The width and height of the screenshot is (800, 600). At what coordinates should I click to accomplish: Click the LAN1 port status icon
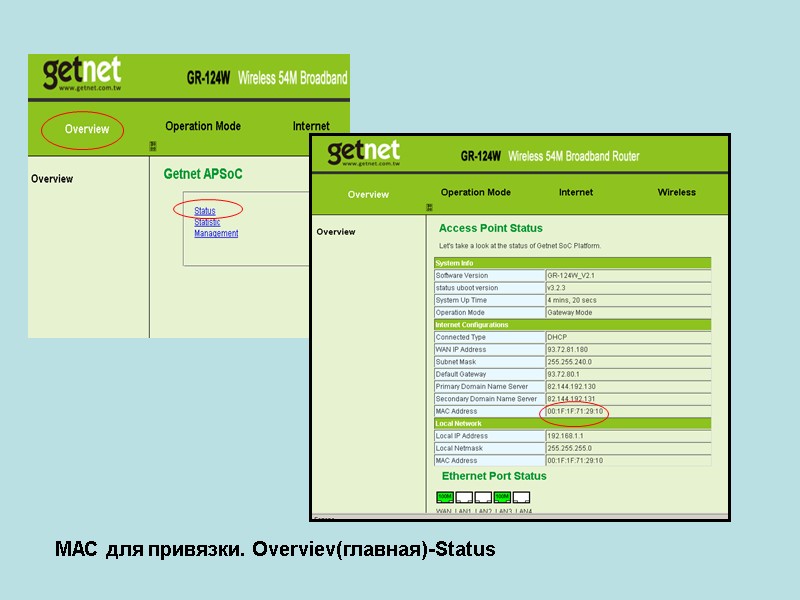pos(464,497)
